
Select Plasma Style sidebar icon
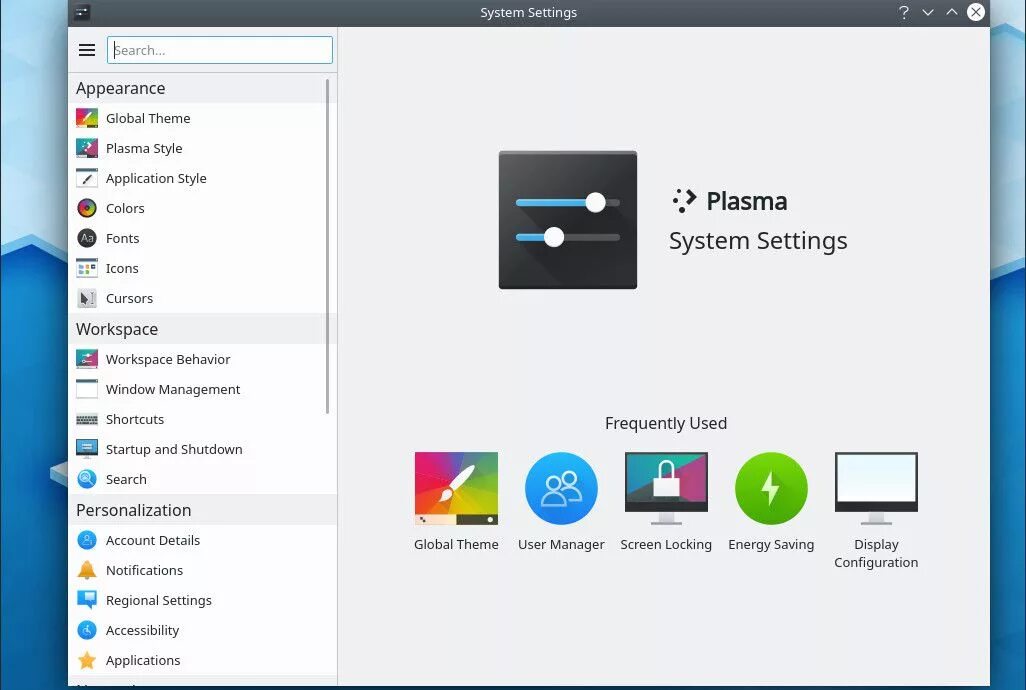(87, 148)
